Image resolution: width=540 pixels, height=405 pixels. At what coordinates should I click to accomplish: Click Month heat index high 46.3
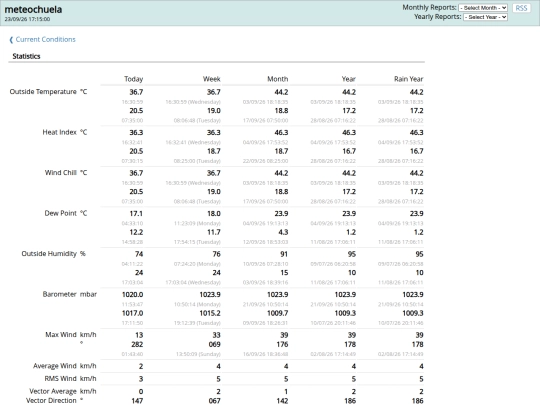[281, 133]
